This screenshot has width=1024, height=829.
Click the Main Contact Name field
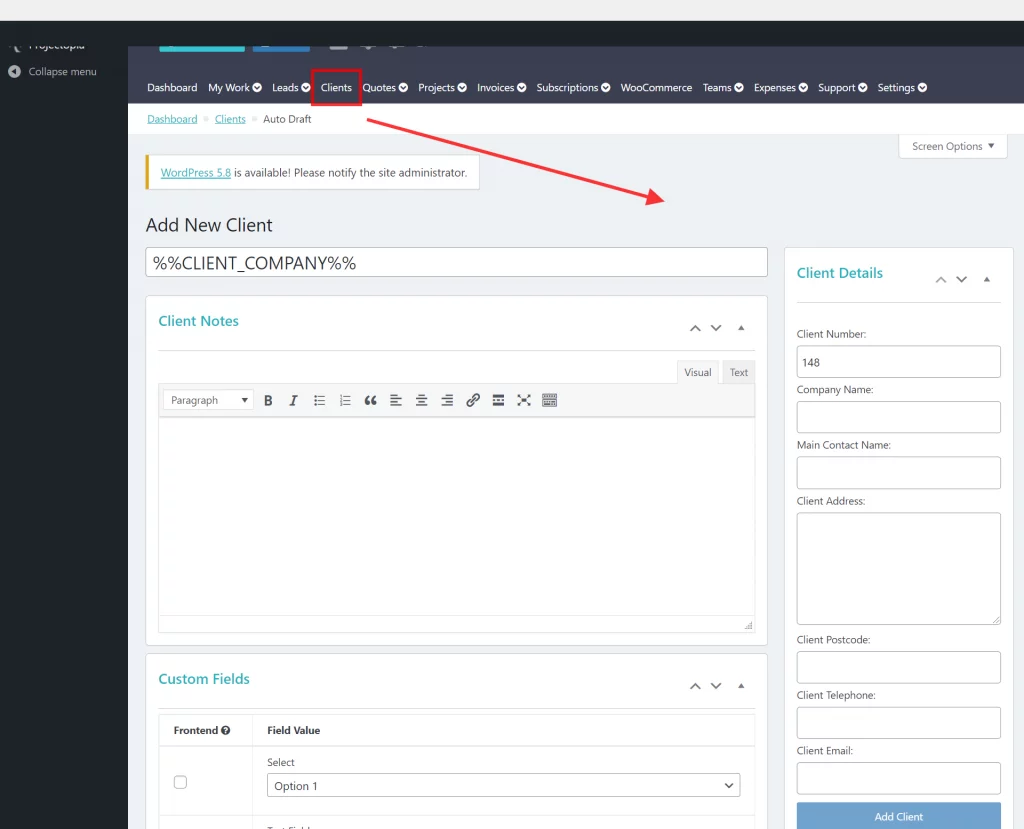(x=899, y=472)
